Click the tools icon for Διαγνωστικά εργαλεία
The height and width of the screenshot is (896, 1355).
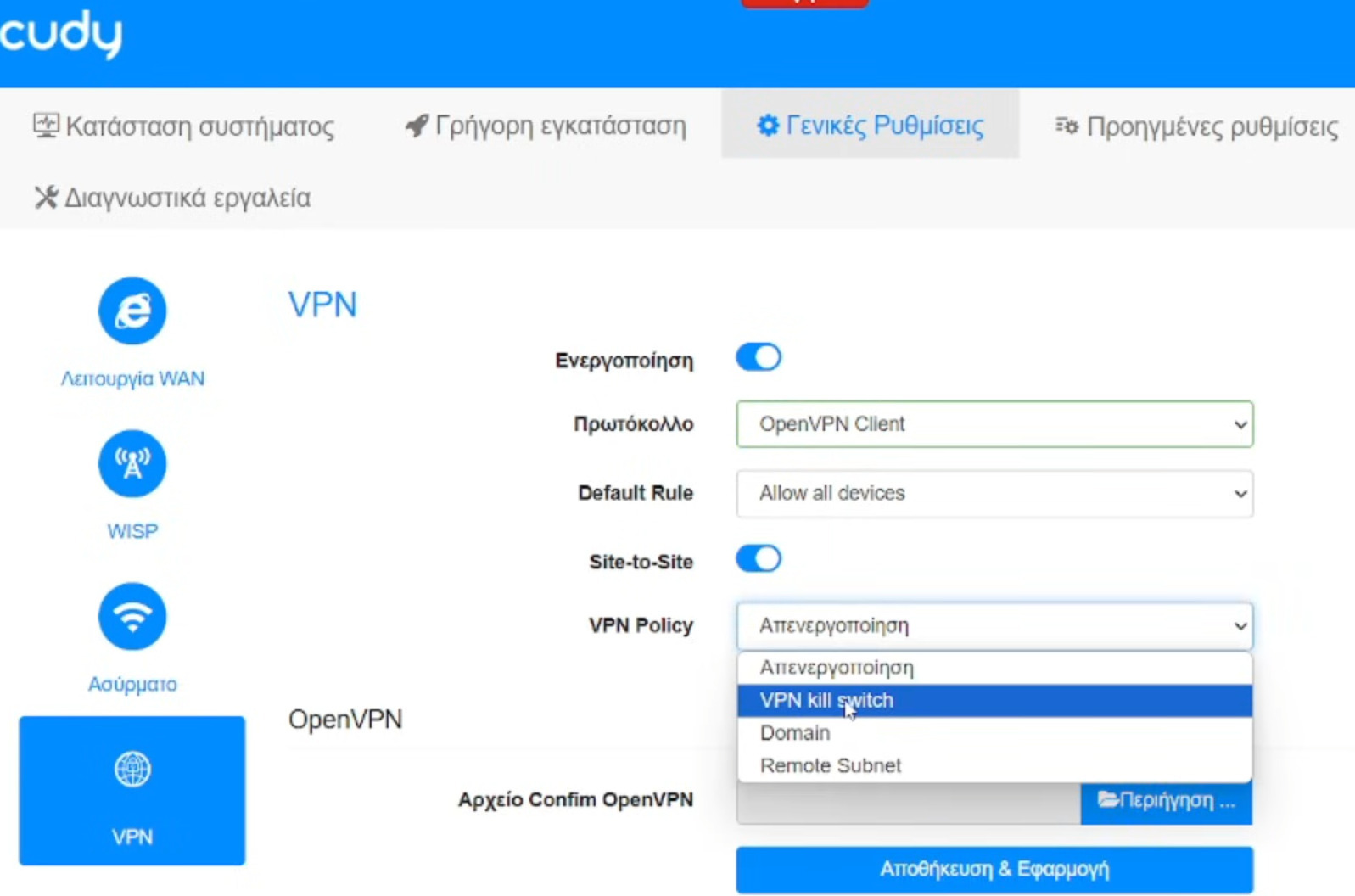pyautogui.click(x=46, y=197)
